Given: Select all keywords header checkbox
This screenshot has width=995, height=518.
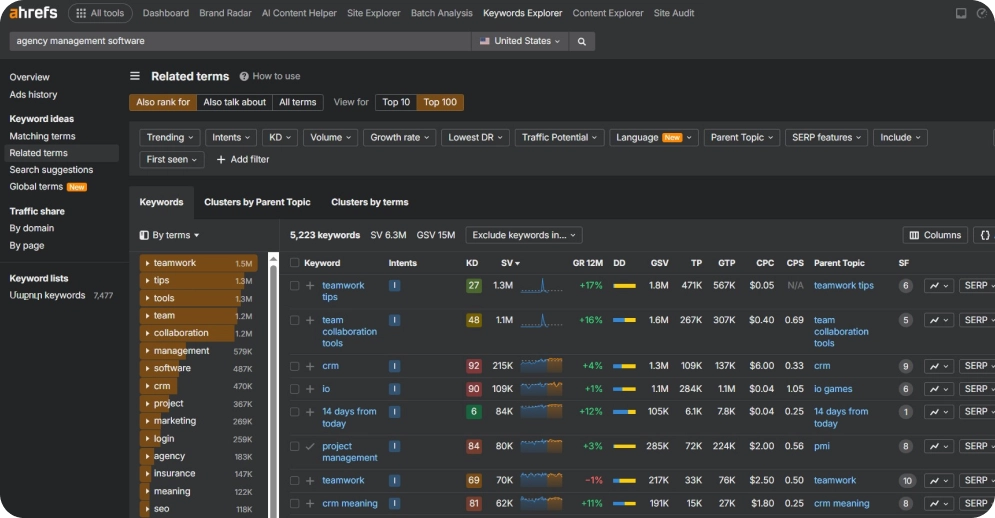Looking at the screenshot, I should tap(294, 263).
